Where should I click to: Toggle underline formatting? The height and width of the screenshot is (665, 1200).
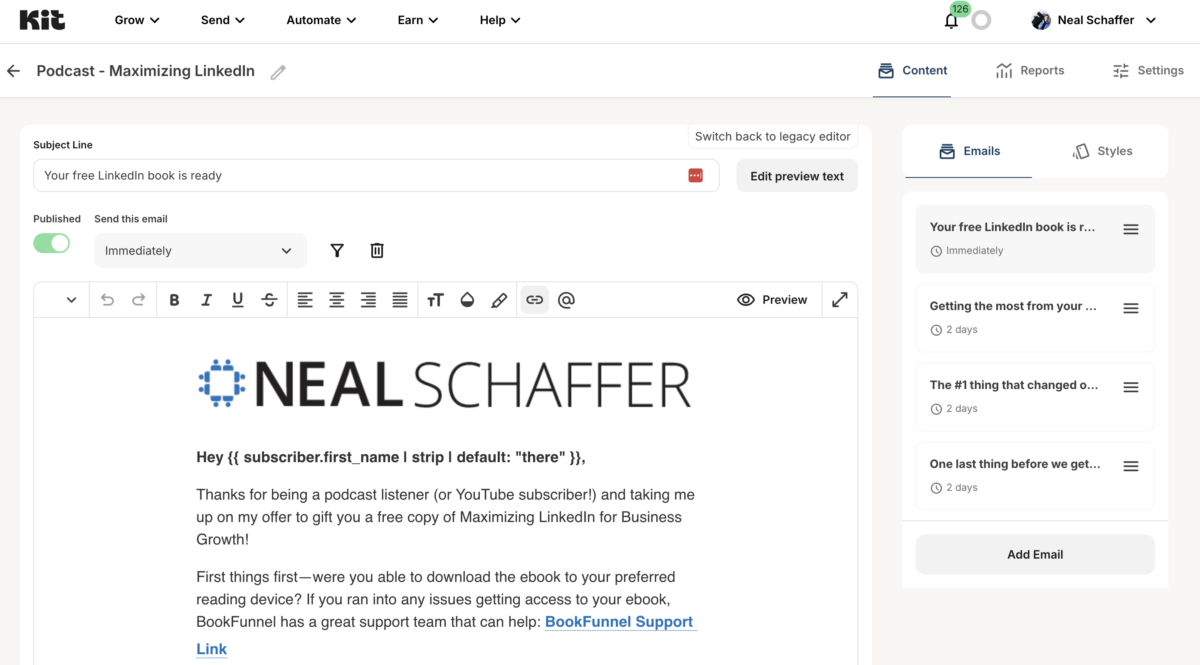(237, 300)
